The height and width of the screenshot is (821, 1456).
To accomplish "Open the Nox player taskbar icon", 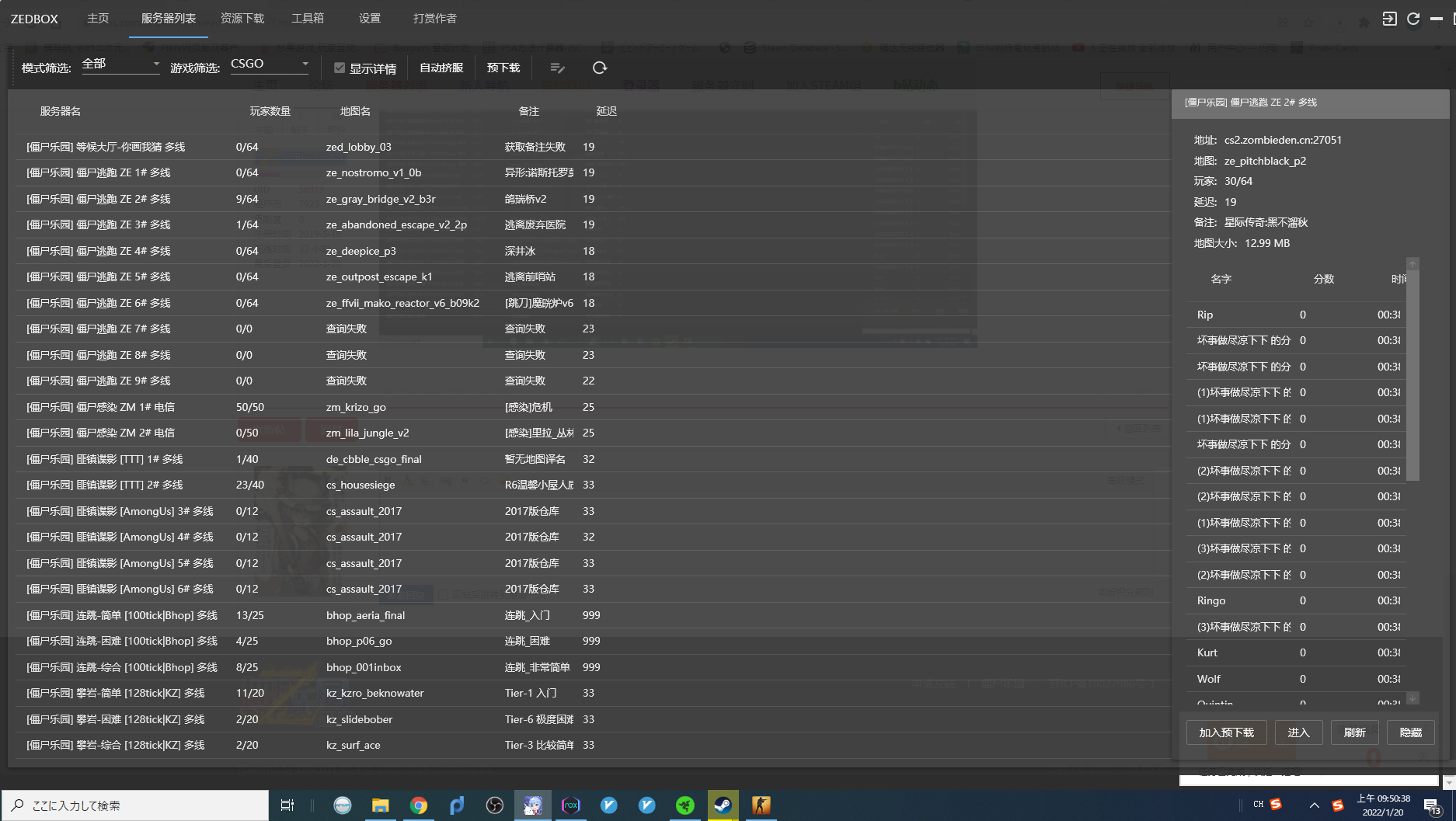I will tap(570, 805).
